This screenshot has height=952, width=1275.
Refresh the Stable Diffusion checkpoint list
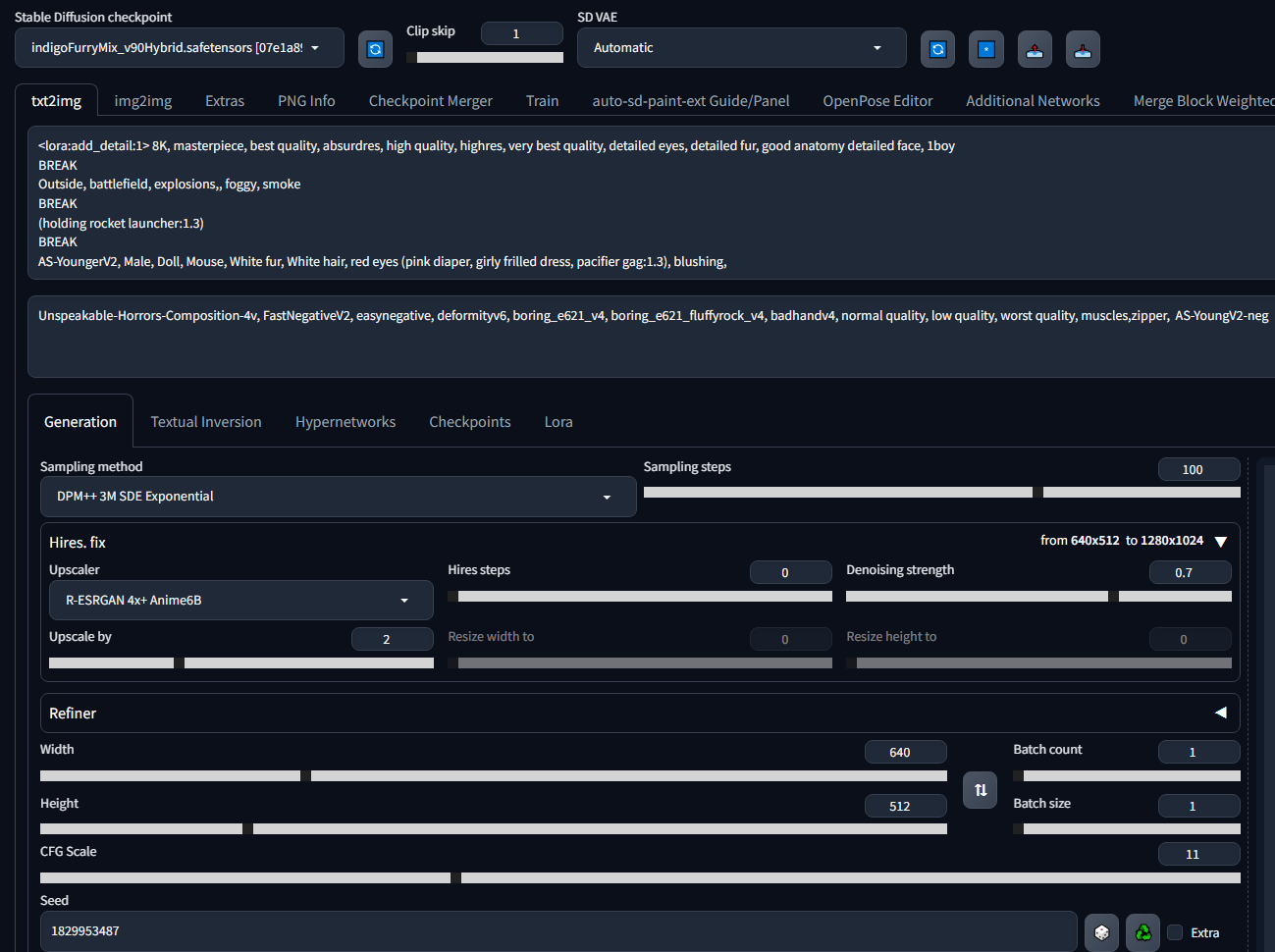click(375, 49)
